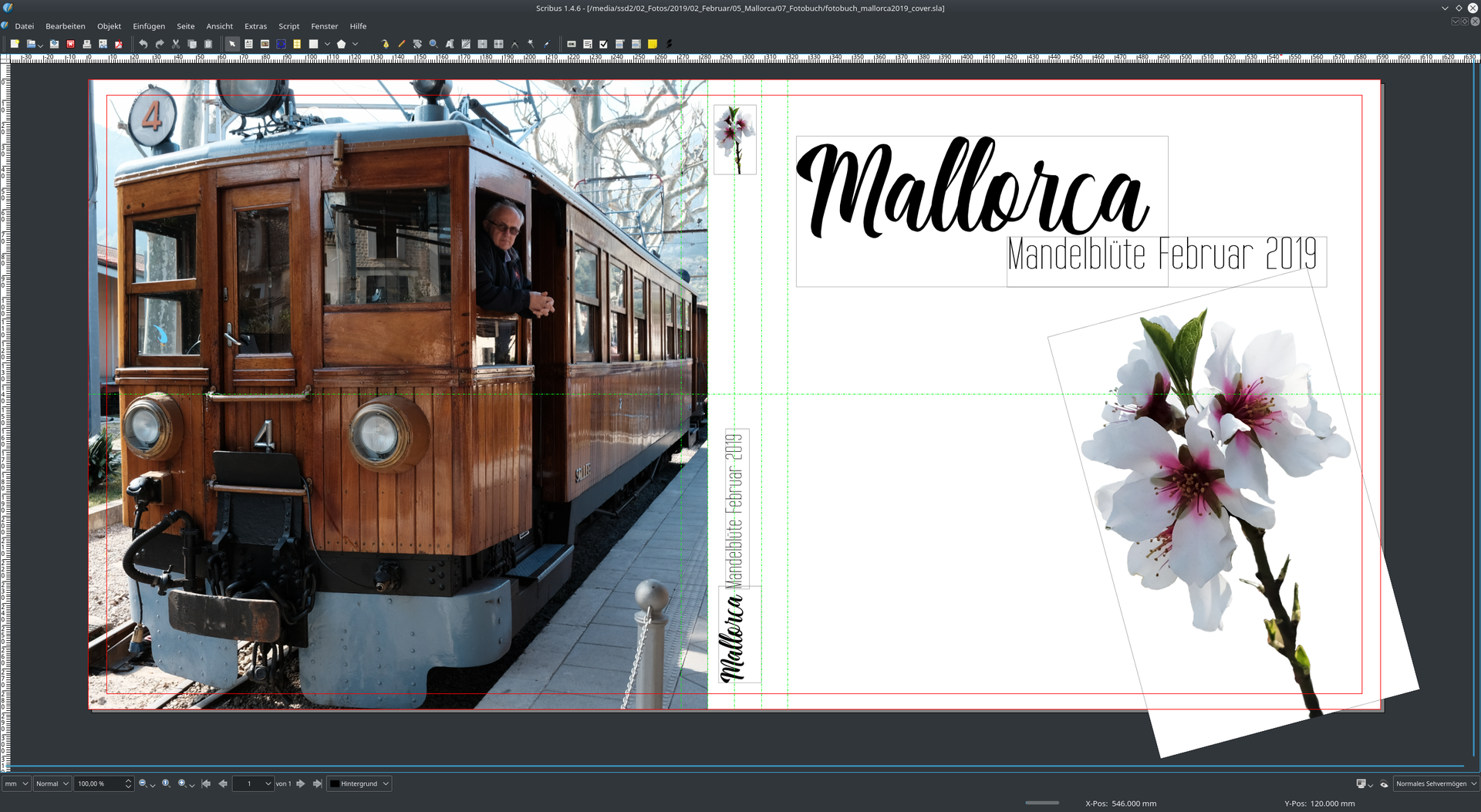Select the text frame tool
The image size is (1481, 812).
point(248,44)
